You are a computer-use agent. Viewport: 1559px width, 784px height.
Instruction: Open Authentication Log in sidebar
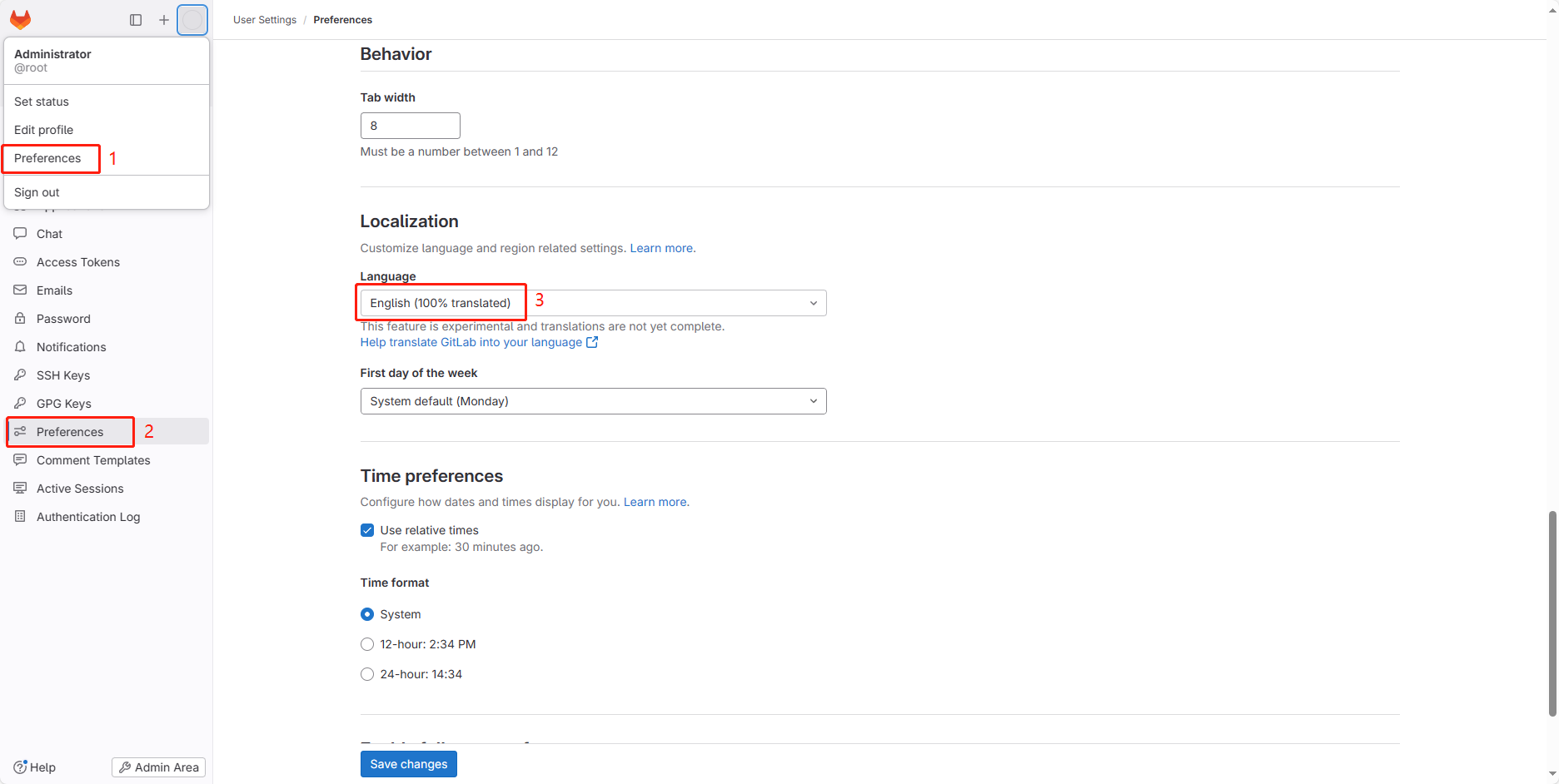click(x=87, y=517)
